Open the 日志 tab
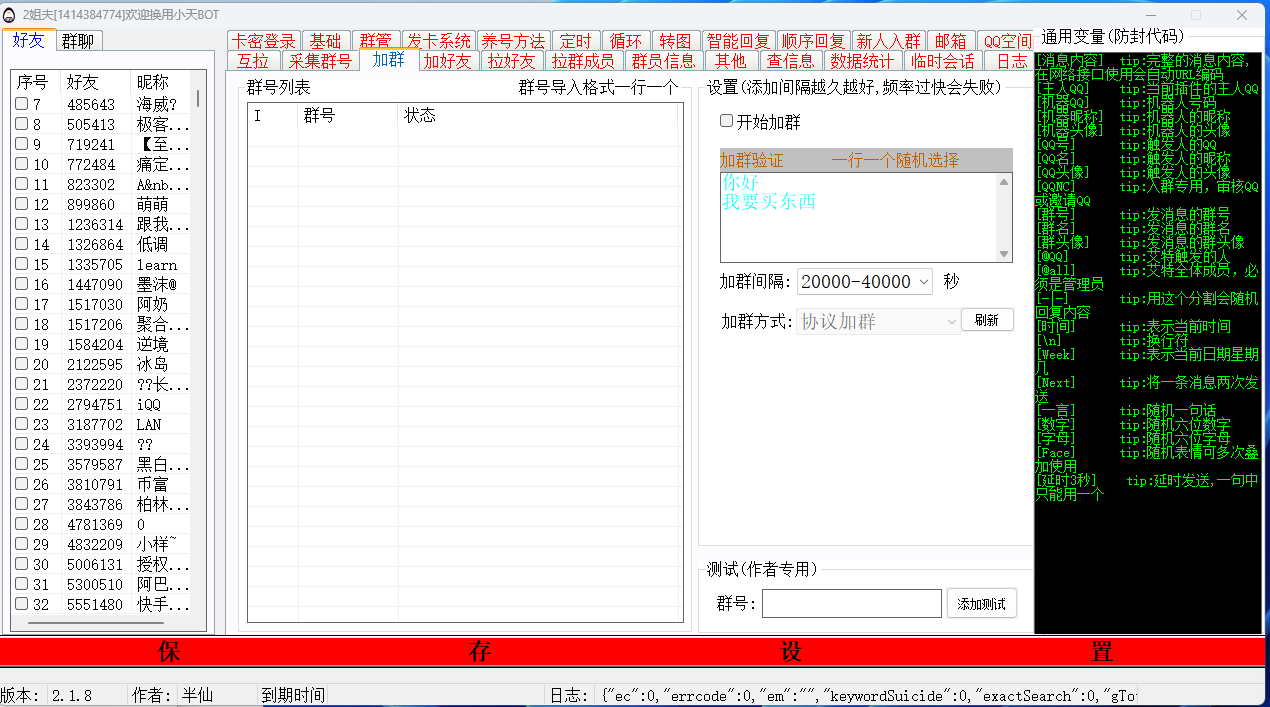This screenshot has width=1270, height=707. point(1011,61)
